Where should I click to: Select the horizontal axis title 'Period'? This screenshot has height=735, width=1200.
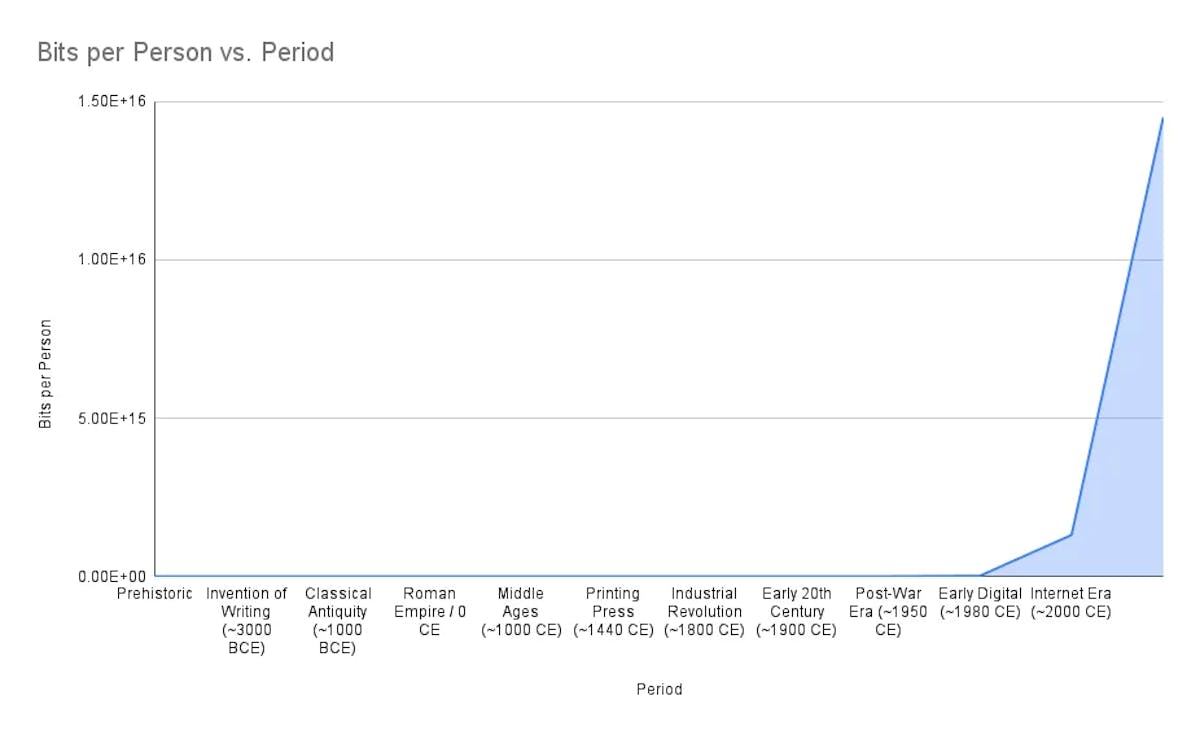click(659, 689)
